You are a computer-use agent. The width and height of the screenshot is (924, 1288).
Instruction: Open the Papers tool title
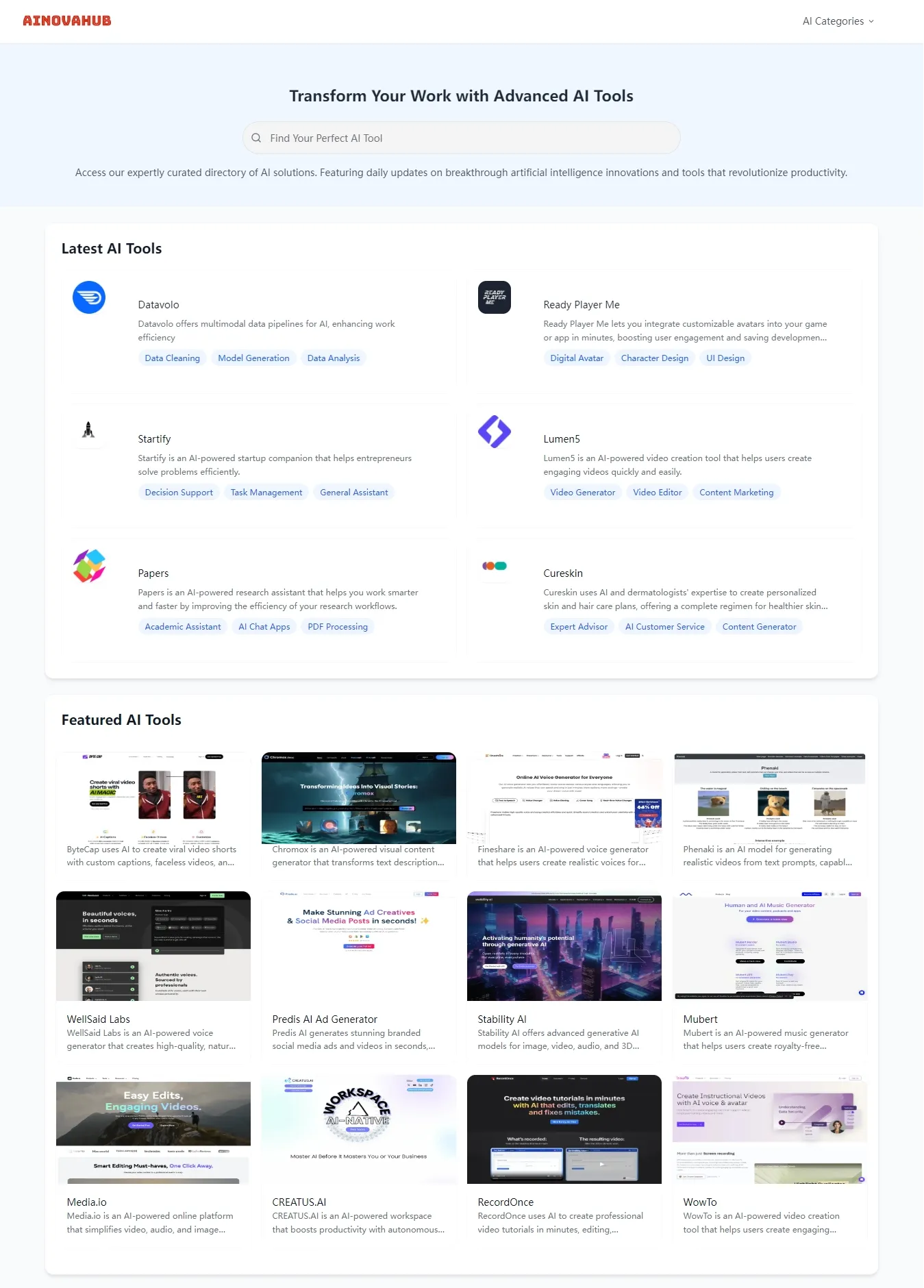[153, 573]
